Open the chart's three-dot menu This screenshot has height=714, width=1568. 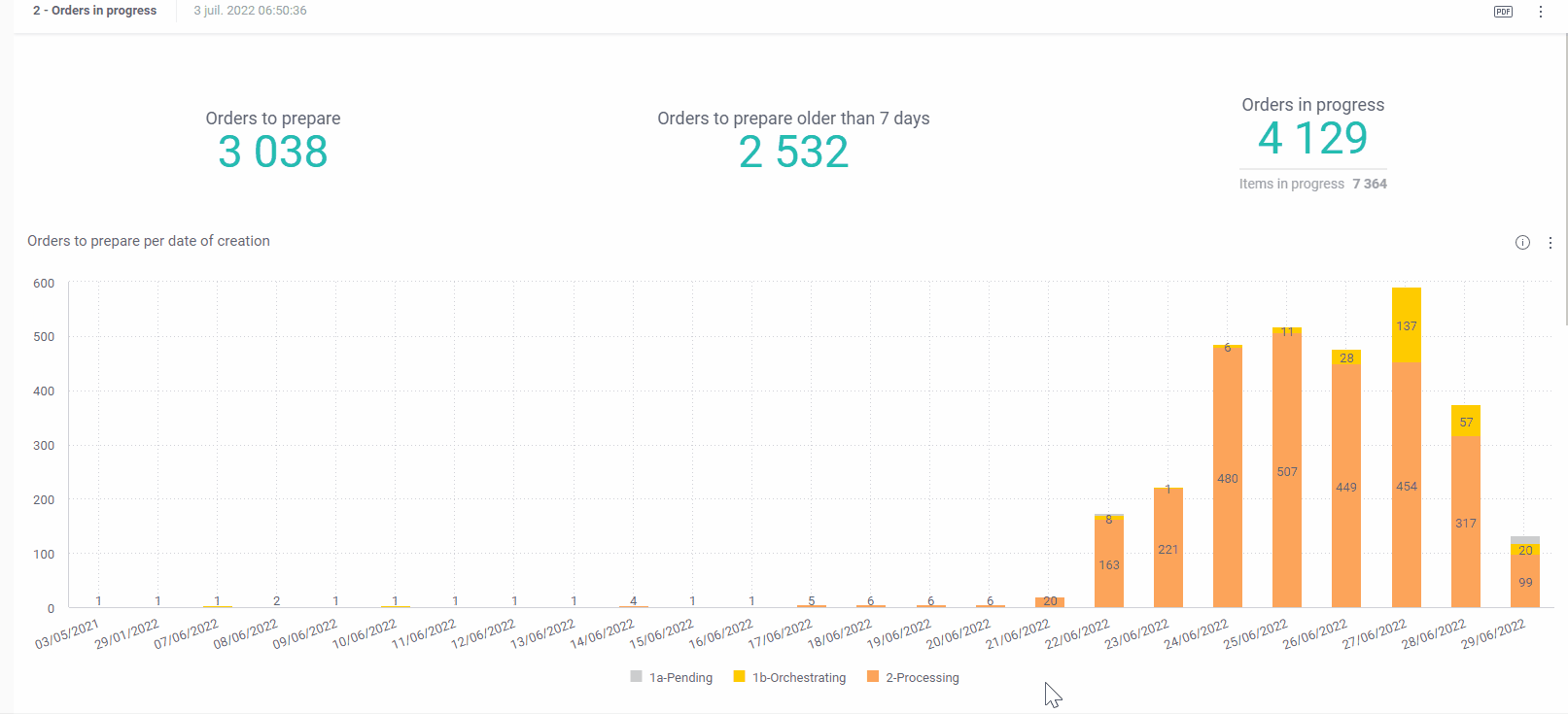(1551, 243)
